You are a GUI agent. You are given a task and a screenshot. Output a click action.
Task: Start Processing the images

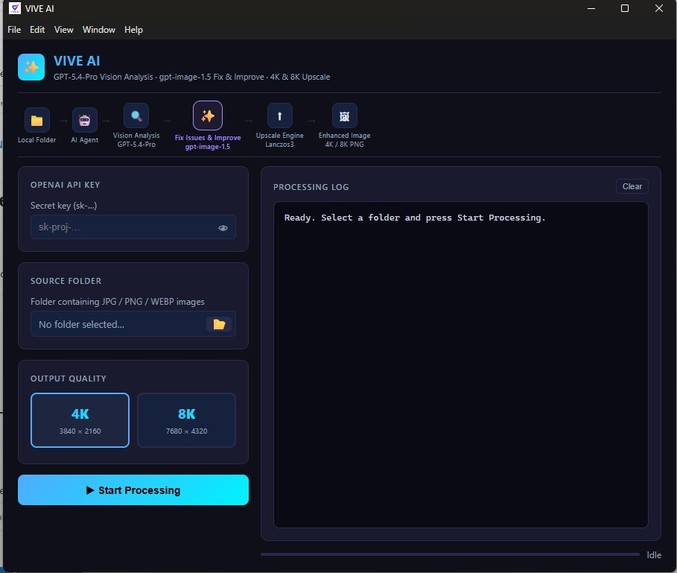point(133,490)
